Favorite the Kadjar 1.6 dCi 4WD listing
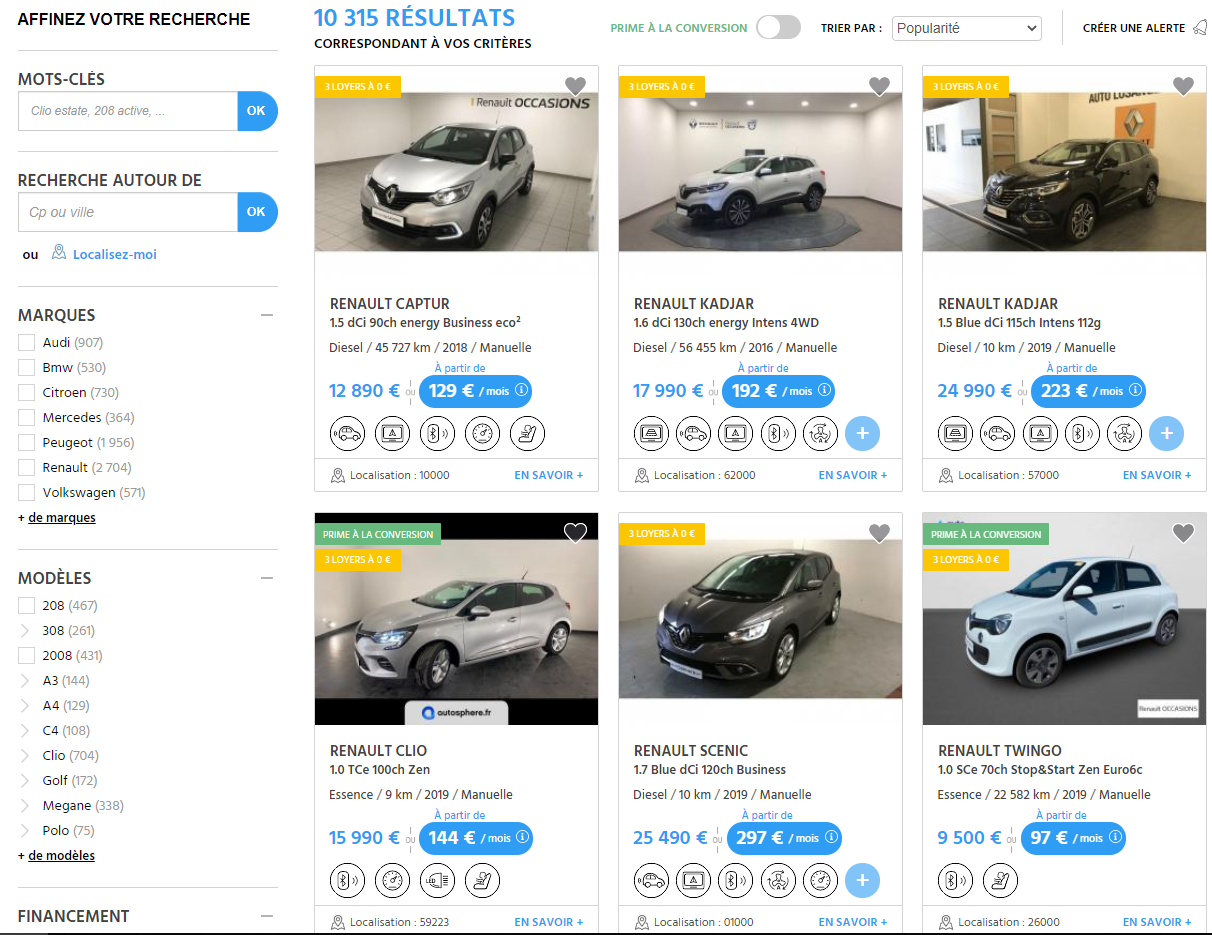 click(x=879, y=86)
